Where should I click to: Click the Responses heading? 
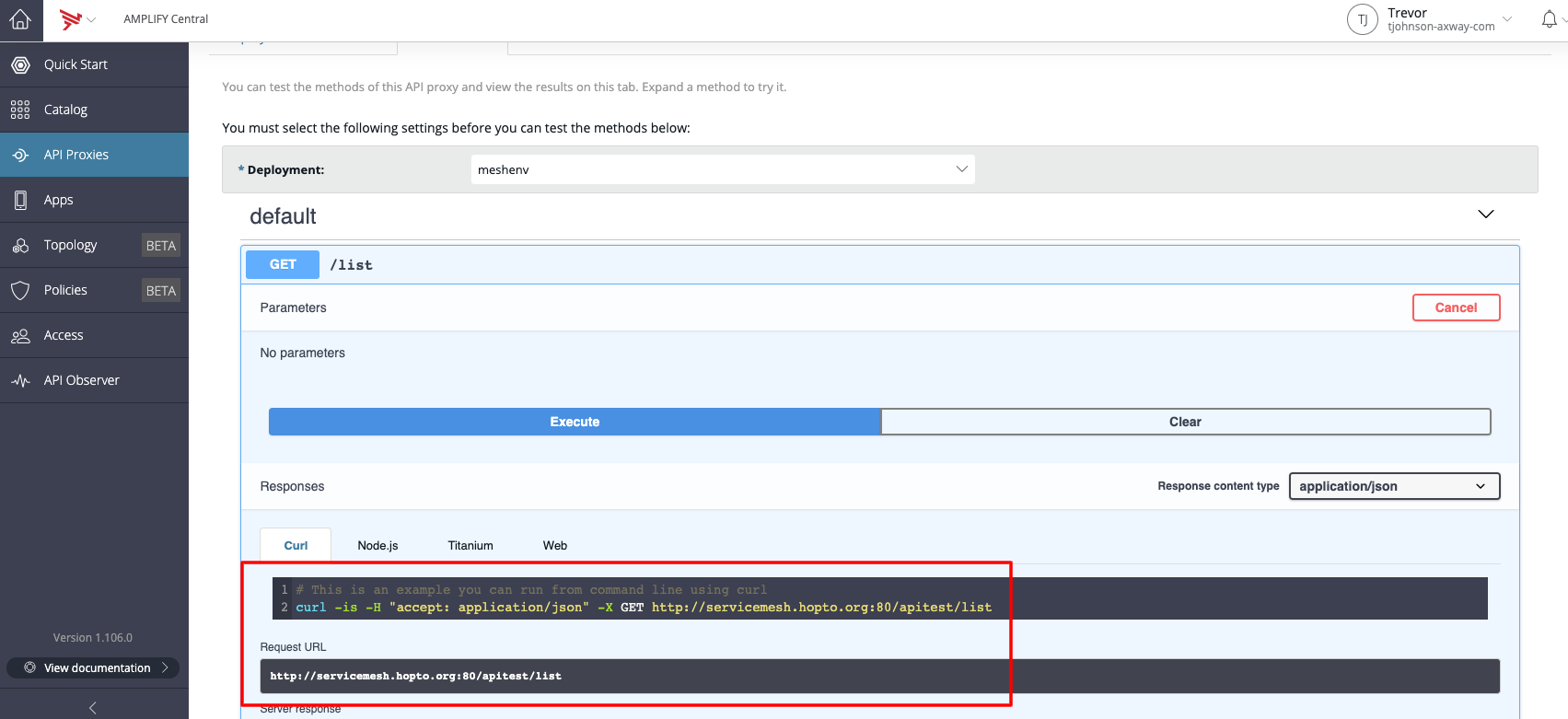[x=292, y=486]
